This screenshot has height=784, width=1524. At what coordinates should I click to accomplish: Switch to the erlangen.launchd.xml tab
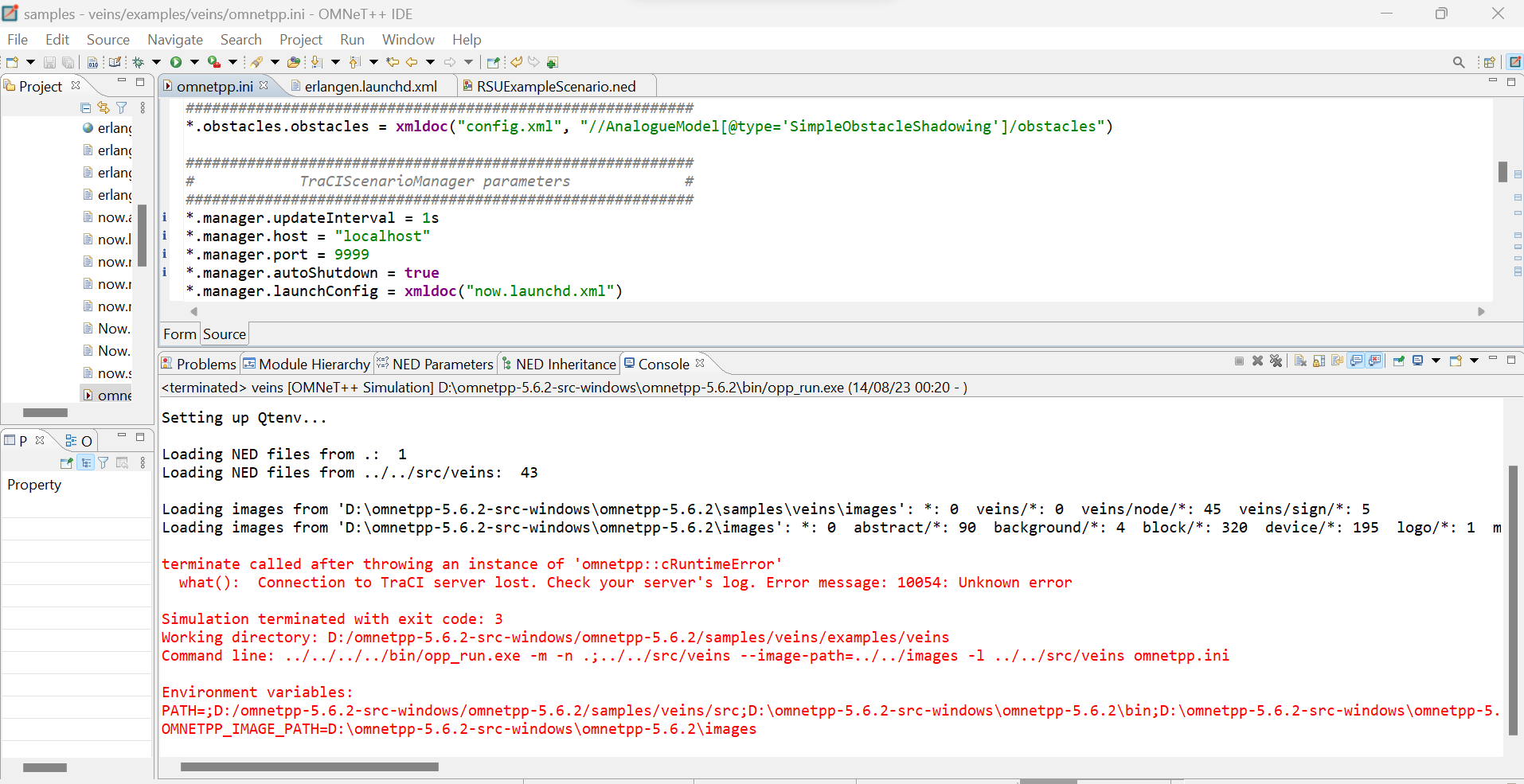[369, 87]
